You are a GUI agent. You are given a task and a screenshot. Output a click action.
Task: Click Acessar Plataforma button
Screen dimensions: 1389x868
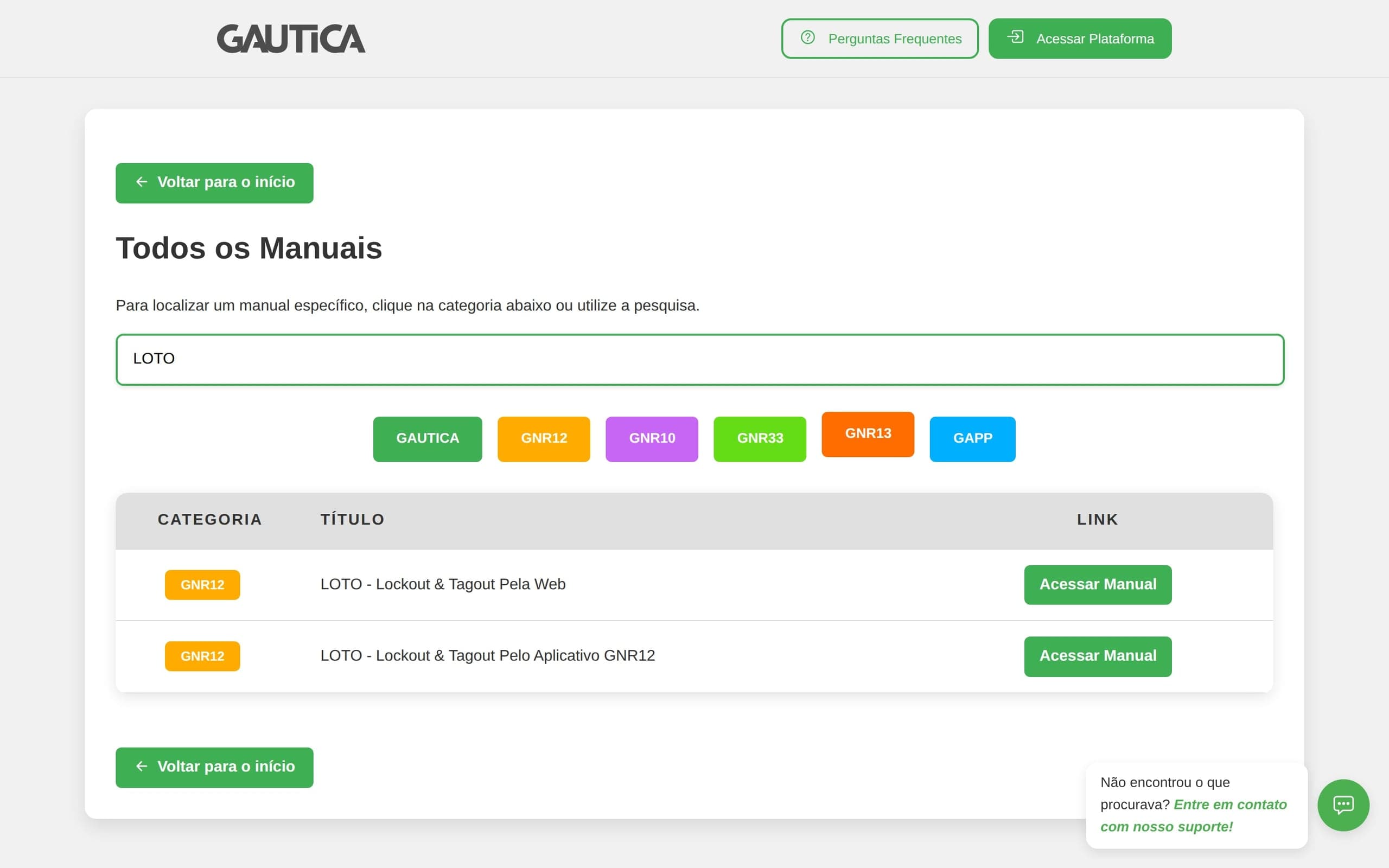tap(1080, 39)
